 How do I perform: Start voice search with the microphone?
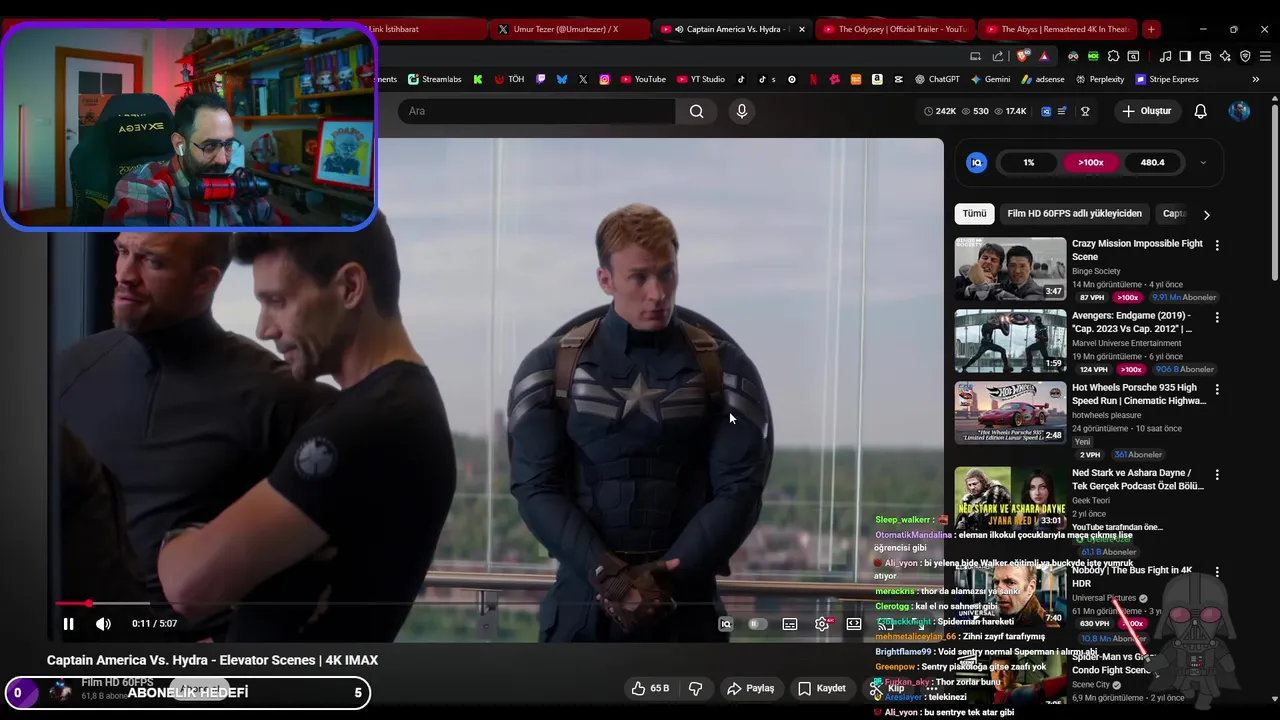742,111
